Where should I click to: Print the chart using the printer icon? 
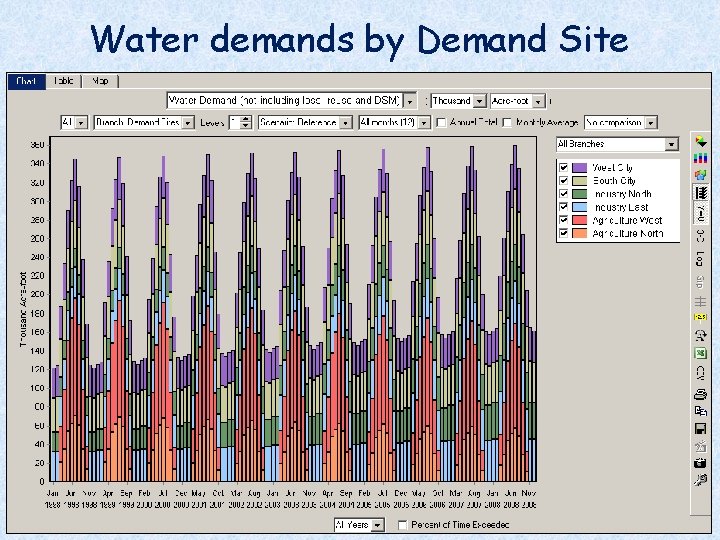(700, 394)
